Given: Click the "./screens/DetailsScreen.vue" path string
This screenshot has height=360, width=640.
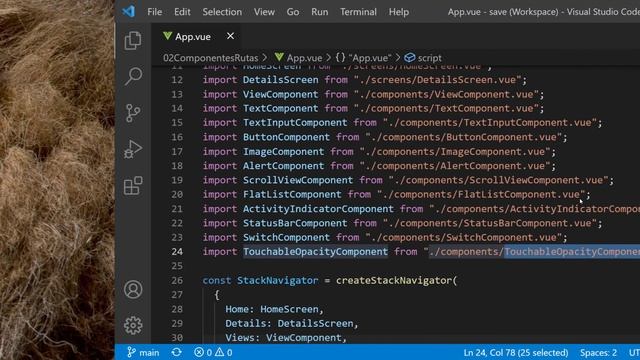Looking at the screenshot, I should [x=438, y=80].
